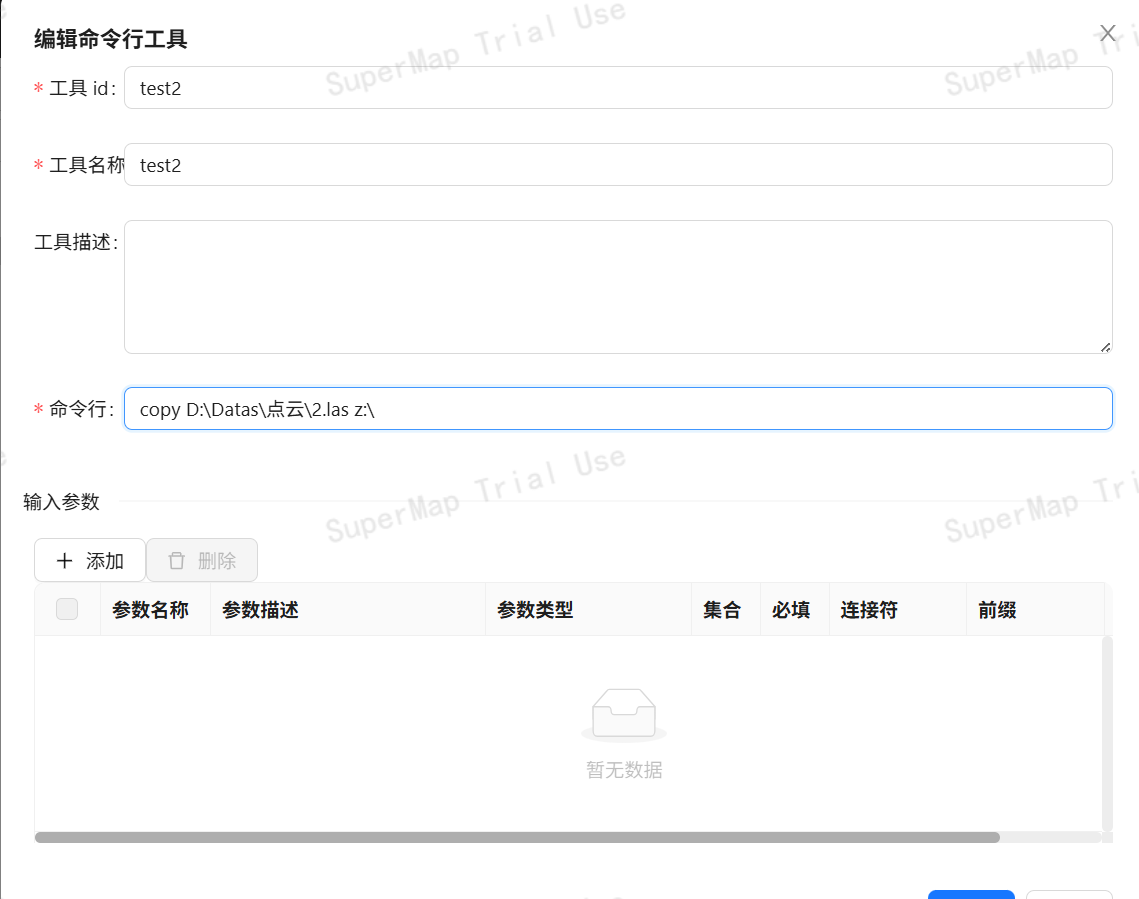Click the trash icon 删除 button
Viewport: 1139px width, 899px height.
(202, 560)
